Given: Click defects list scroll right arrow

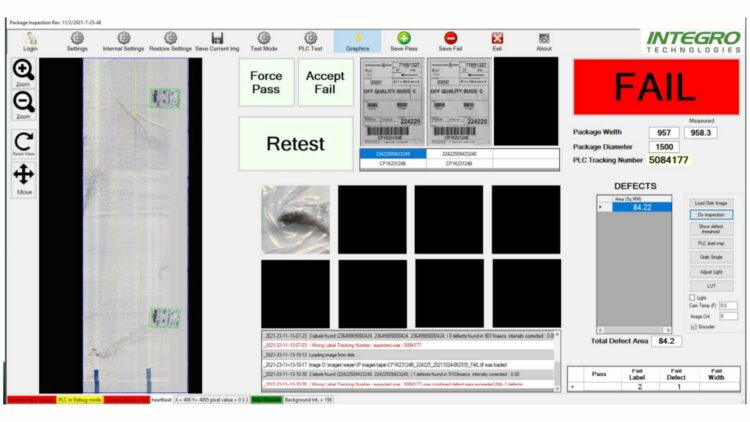Looking at the screenshot, I should click(x=668, y=330).
